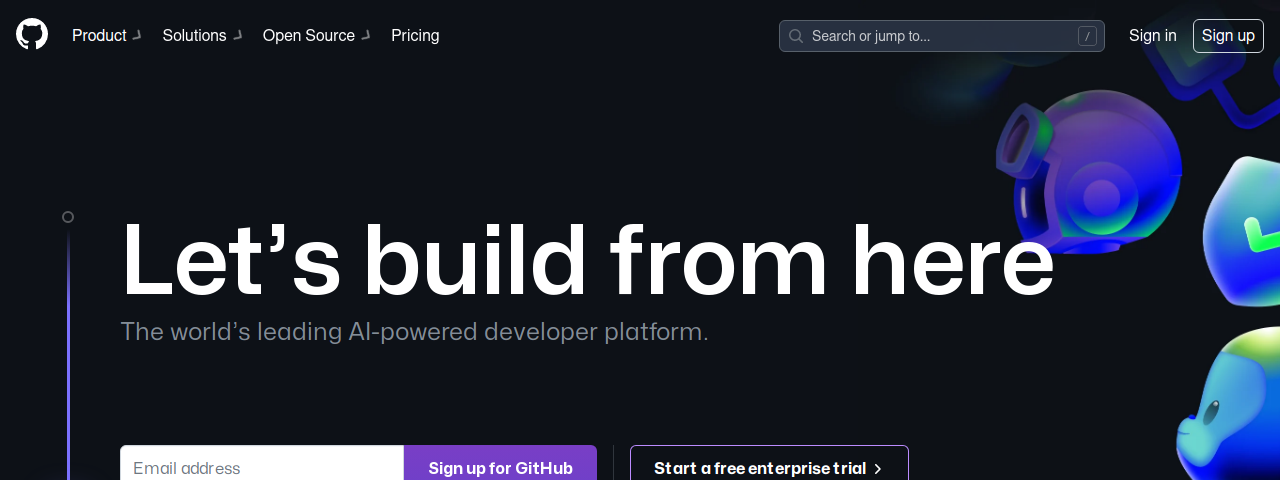The image size is (1280, 480).
Task: Click the circle marker on the timeline
Action: [x=68, y=217]
